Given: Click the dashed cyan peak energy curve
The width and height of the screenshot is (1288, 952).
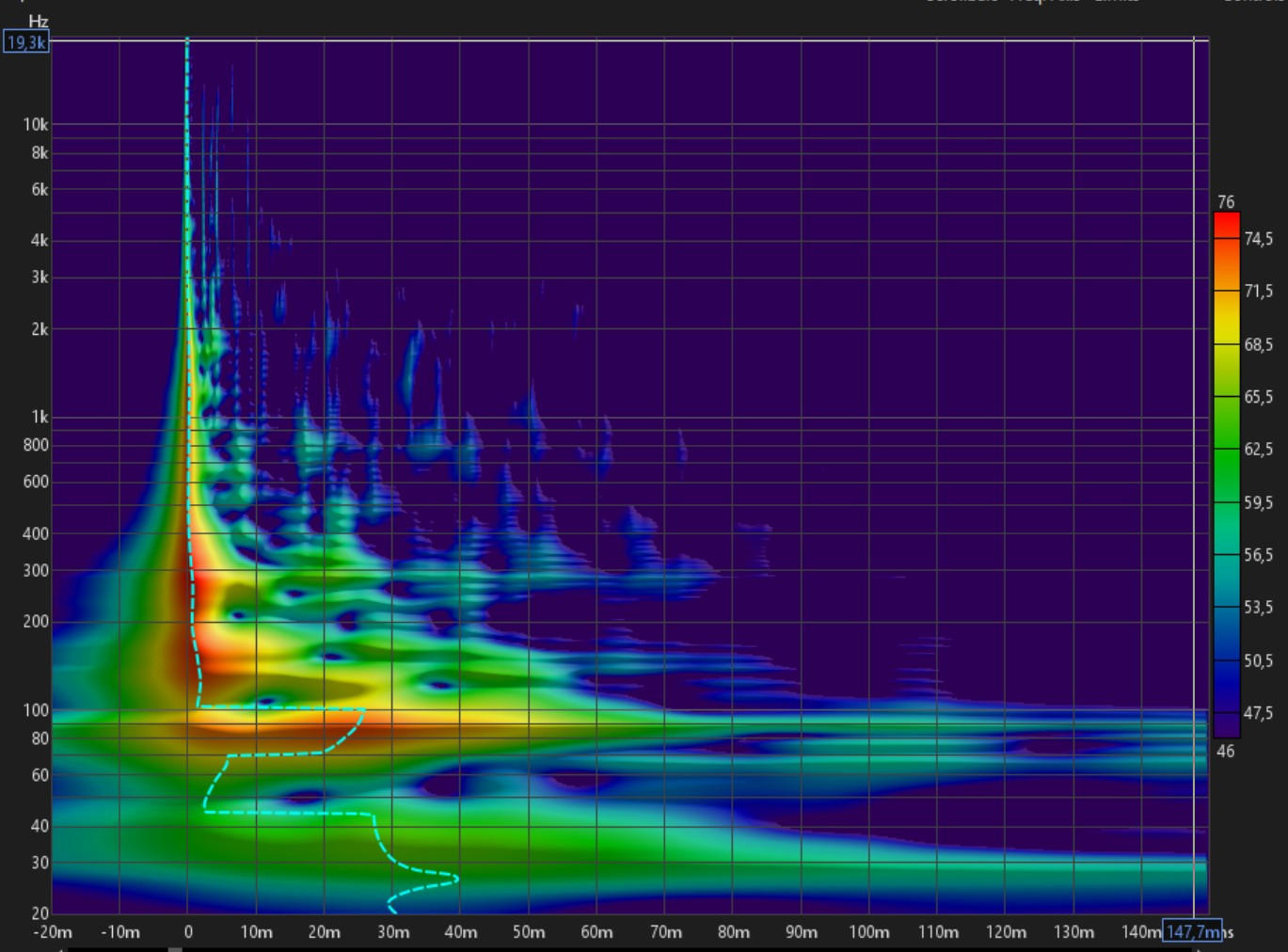Looking at the screenshot, I should [282, 708].
